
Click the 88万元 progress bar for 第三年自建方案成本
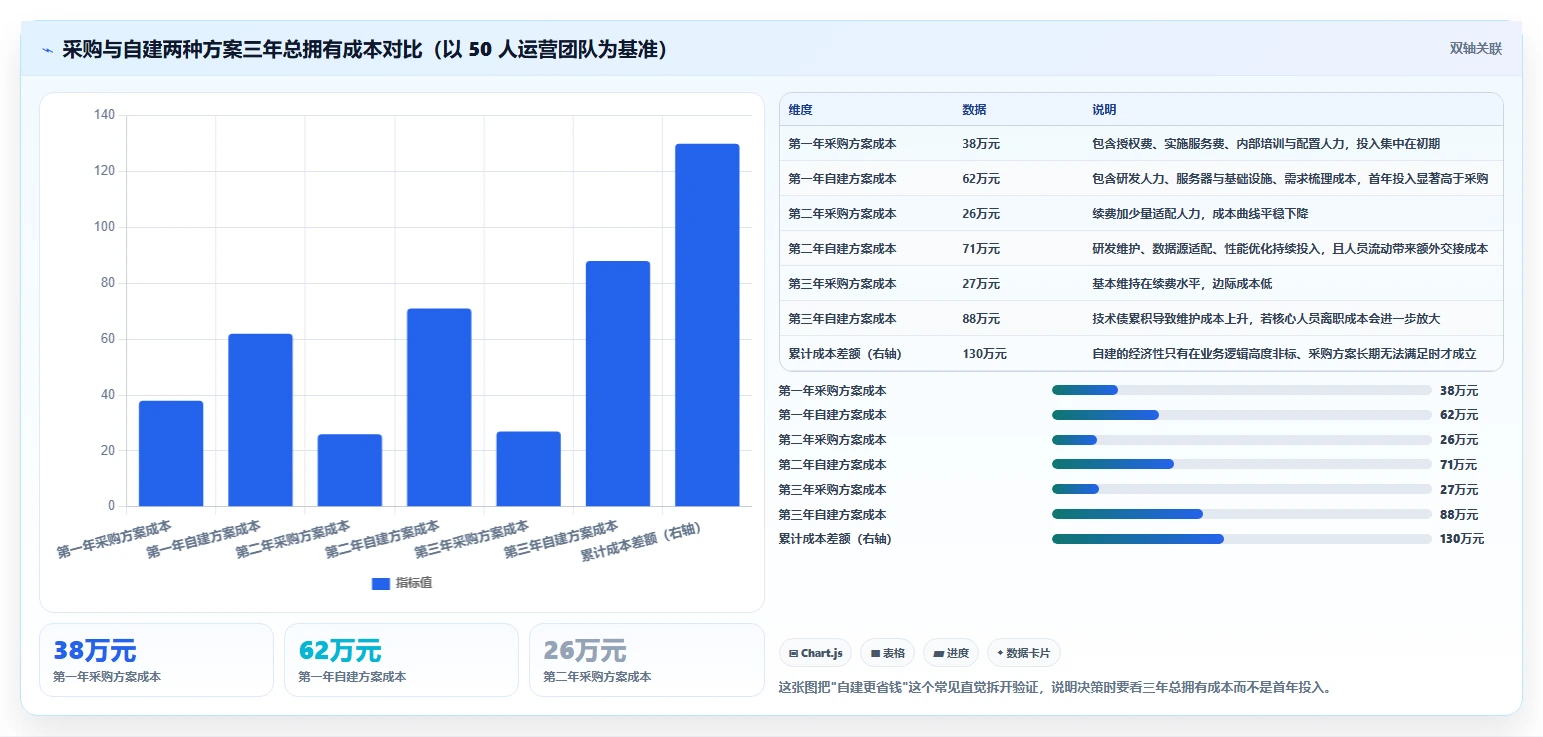(x=1242, y=514)
